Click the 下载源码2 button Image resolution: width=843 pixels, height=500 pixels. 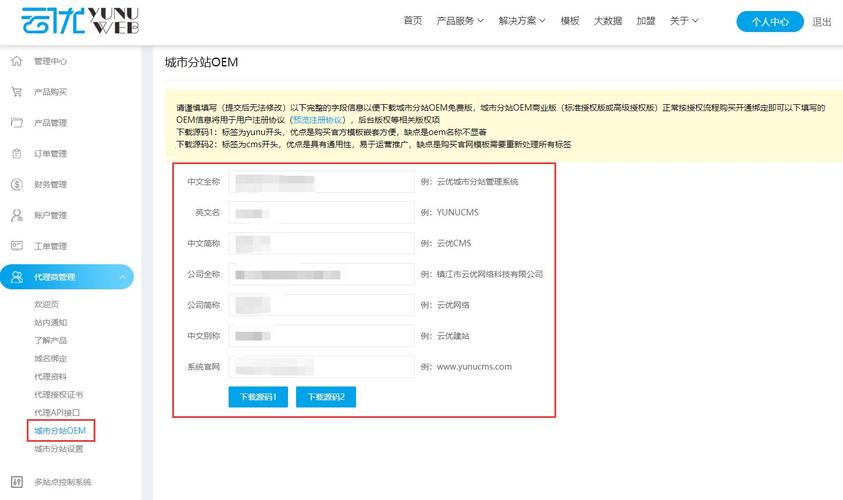326,397
